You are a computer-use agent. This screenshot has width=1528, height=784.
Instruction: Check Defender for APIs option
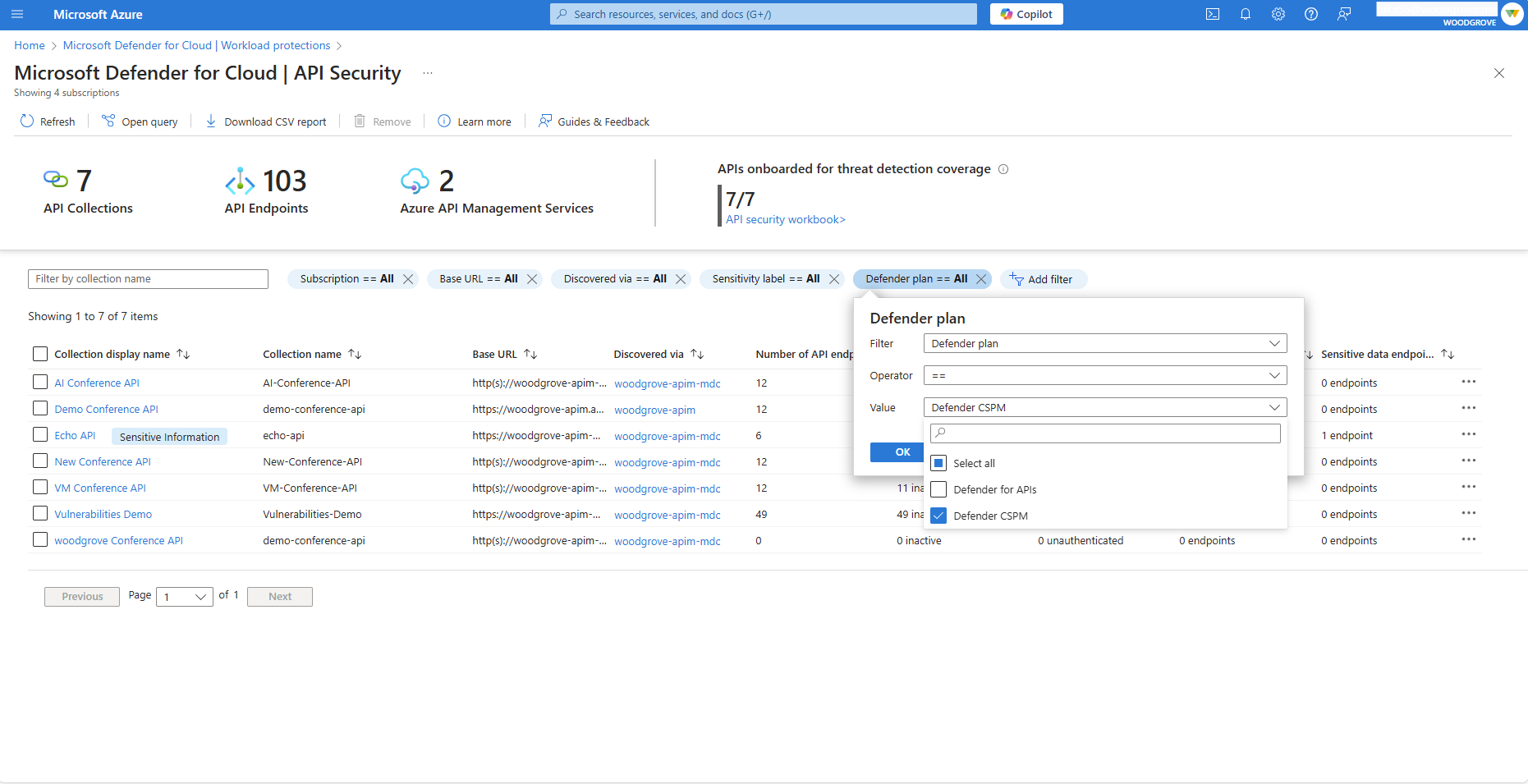click(939, 489)
